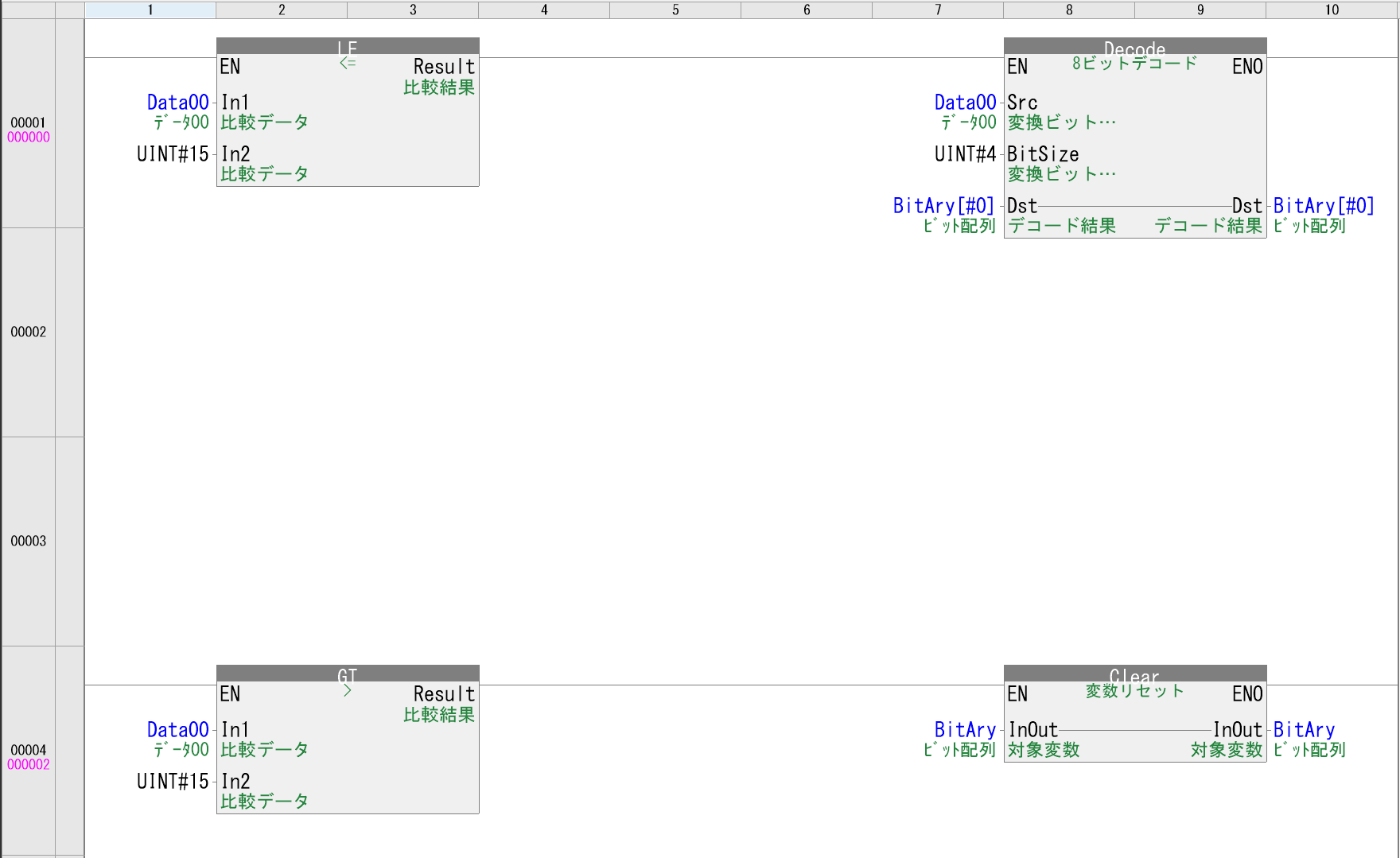Click the Clear function block title
Screen dimensions: 1400x858
pyautogui.click(x=1134, y=674)
